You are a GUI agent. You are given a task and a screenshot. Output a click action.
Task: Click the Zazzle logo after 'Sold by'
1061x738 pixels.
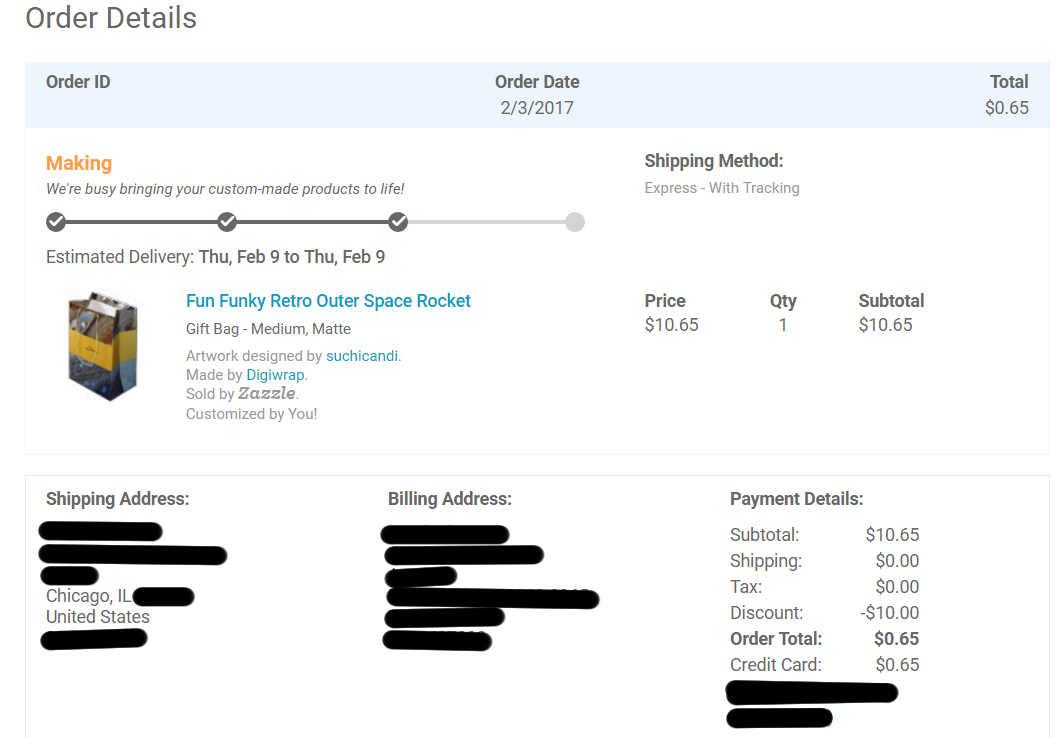pyautogui.click(x=267, y=394)
